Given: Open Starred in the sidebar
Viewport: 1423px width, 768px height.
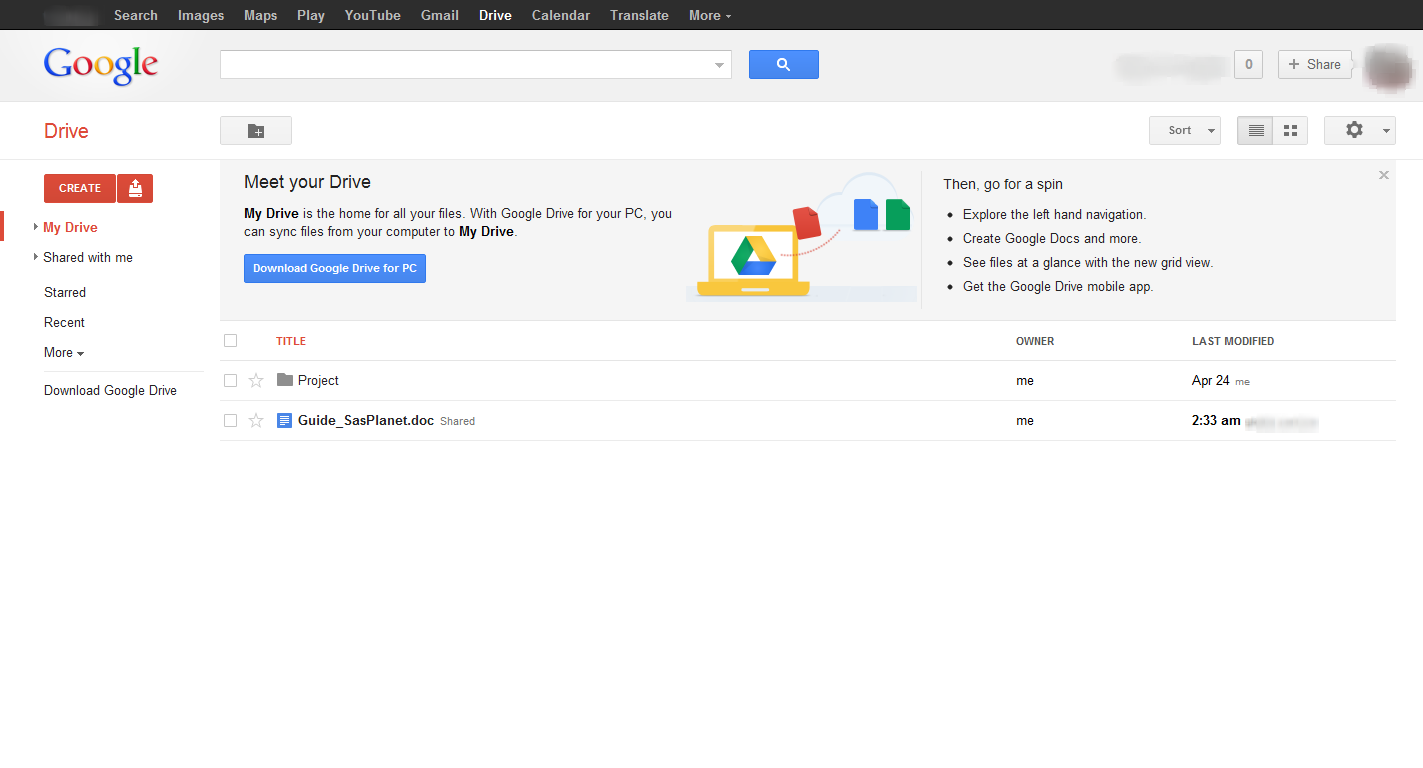Looking at the screenshot, I should tap(65, 292).
